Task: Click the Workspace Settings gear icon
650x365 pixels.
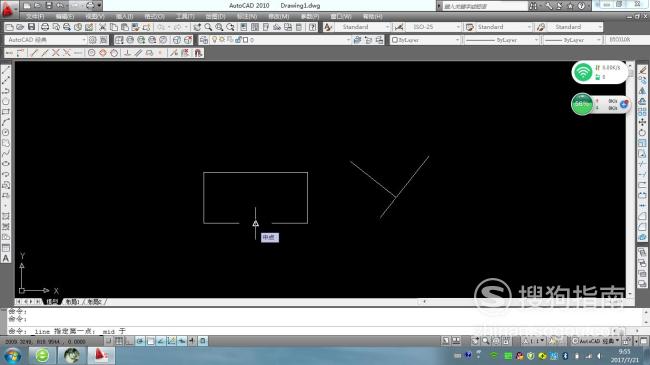Action: coord(92,40)
